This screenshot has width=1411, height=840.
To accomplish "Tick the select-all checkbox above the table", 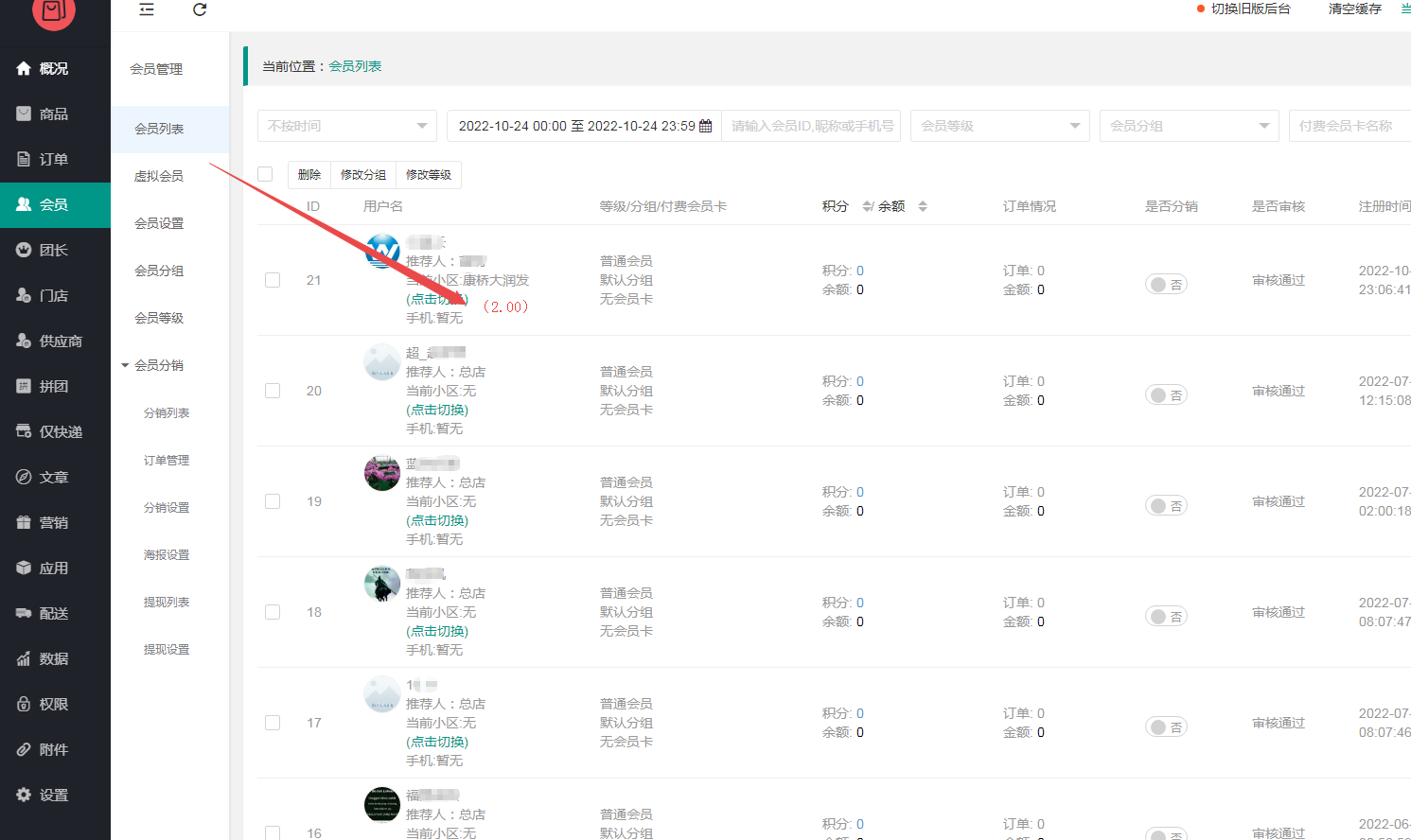I will click(265, 174).
